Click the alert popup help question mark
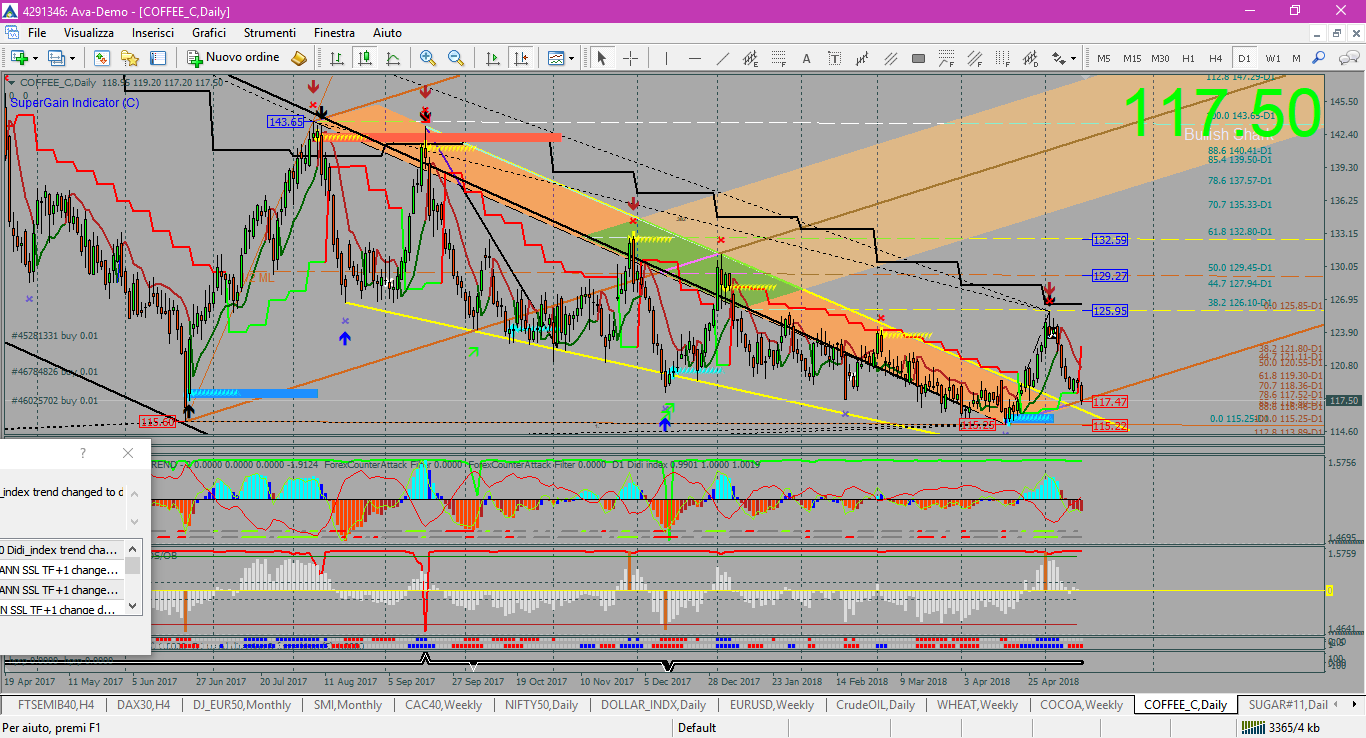The height and width of the screenshot is (738, 1366). (83, 453)
